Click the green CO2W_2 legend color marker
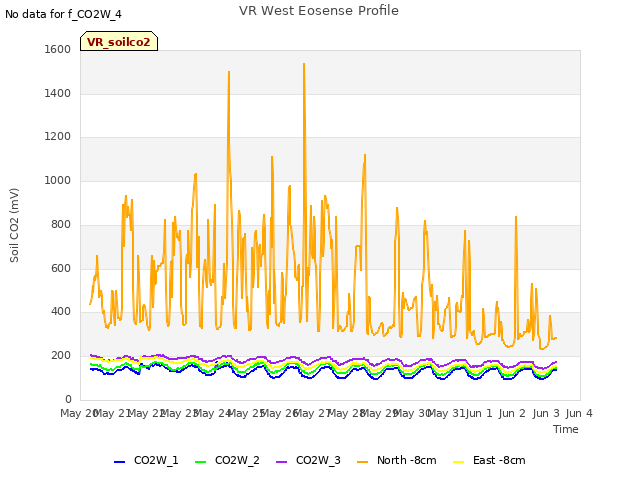This screenshot has width=640, height=480. (x=200, y=462)
